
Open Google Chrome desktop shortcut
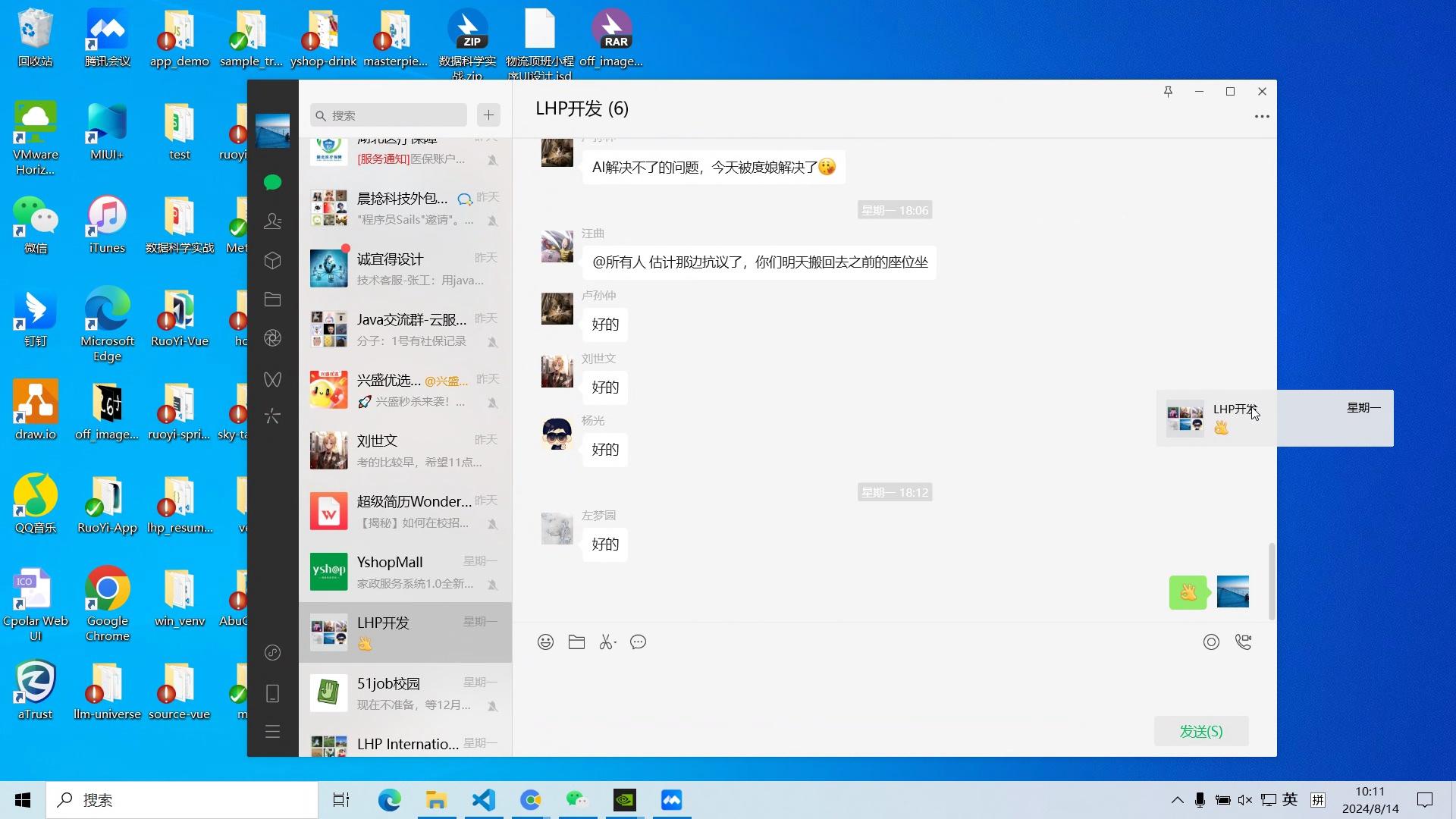tap(107, 604)
